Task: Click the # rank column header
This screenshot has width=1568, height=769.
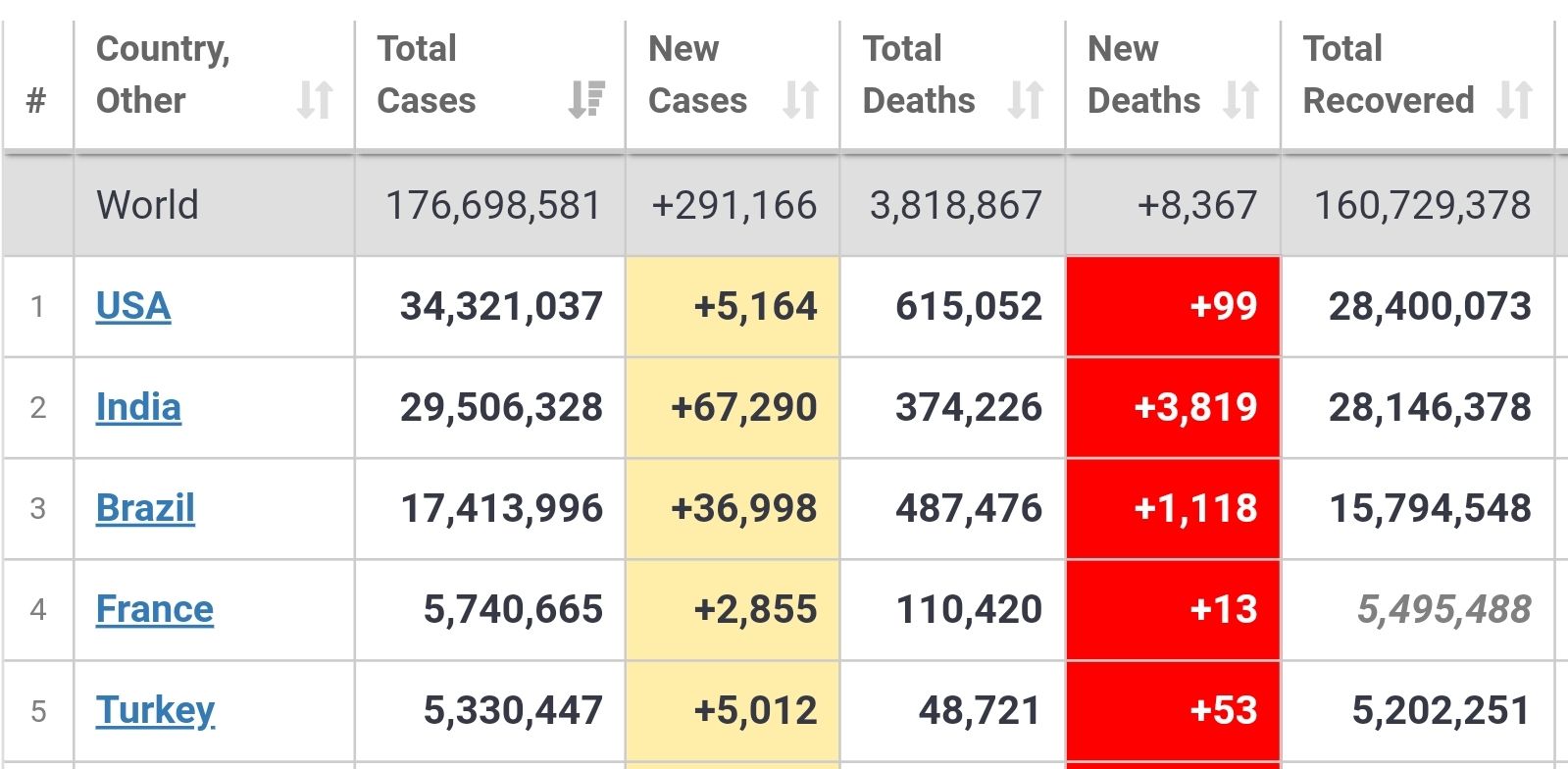Action: point(36,99)
